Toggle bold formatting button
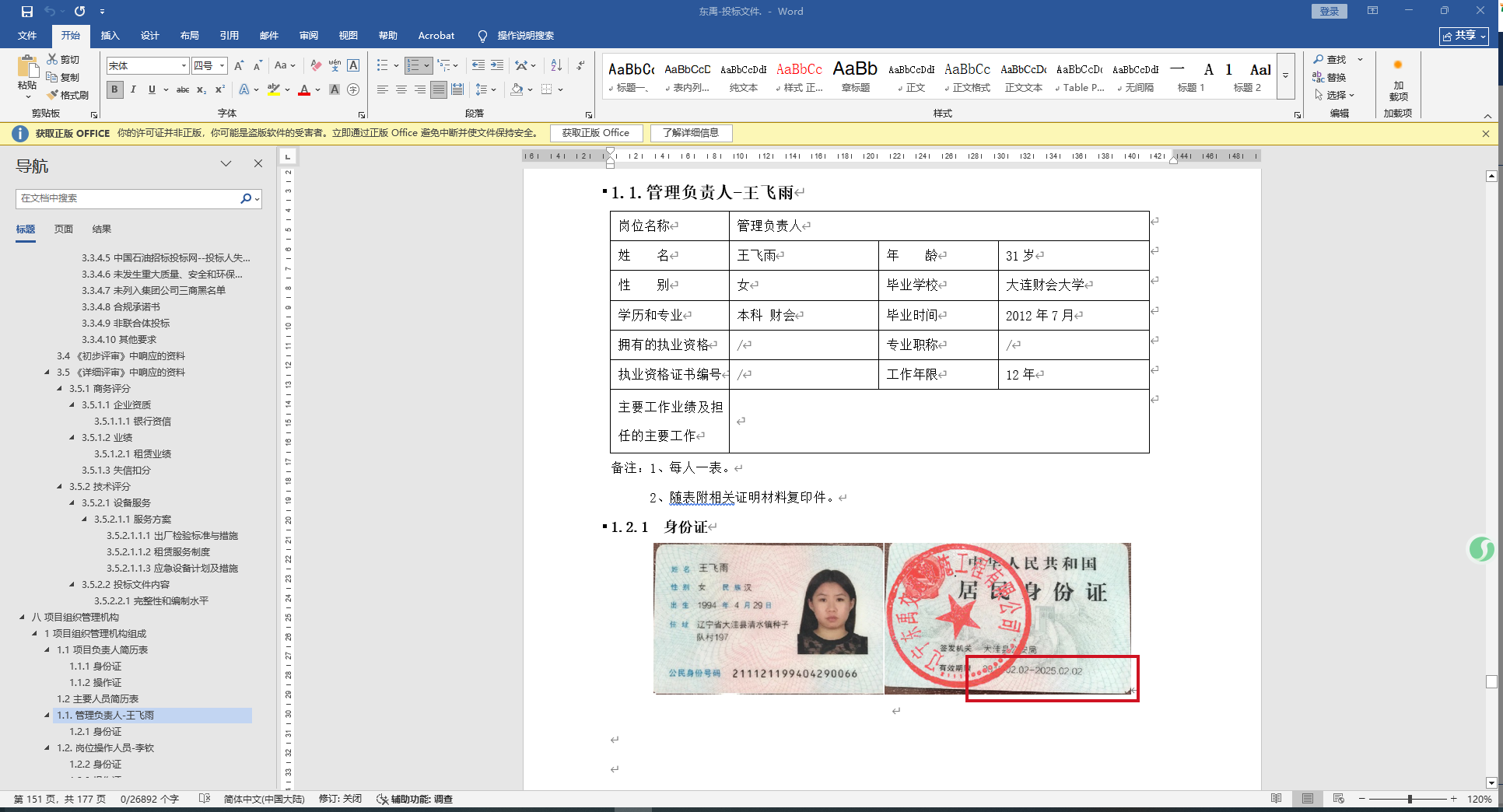The height and width of the screenshot is (812, 1503). tap(114, 89)
